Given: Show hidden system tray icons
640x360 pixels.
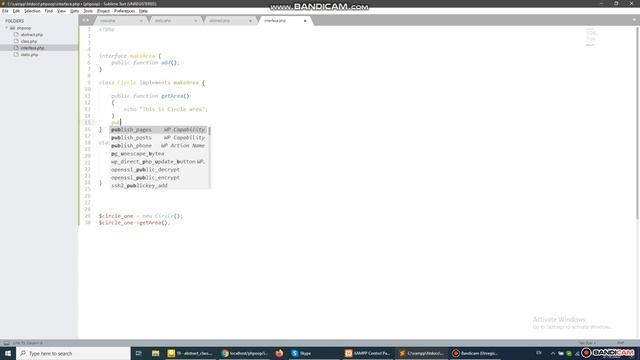Looking at the screenshot, I should tap(553, 353).
